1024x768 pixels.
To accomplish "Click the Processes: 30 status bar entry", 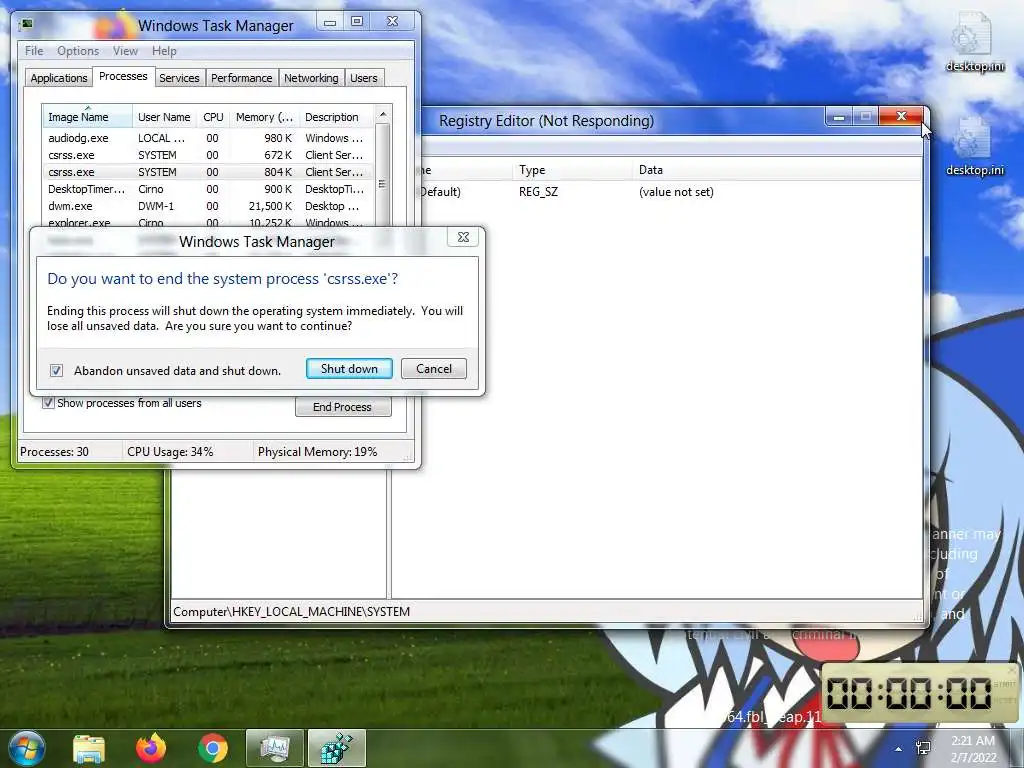I will [69, 452].
